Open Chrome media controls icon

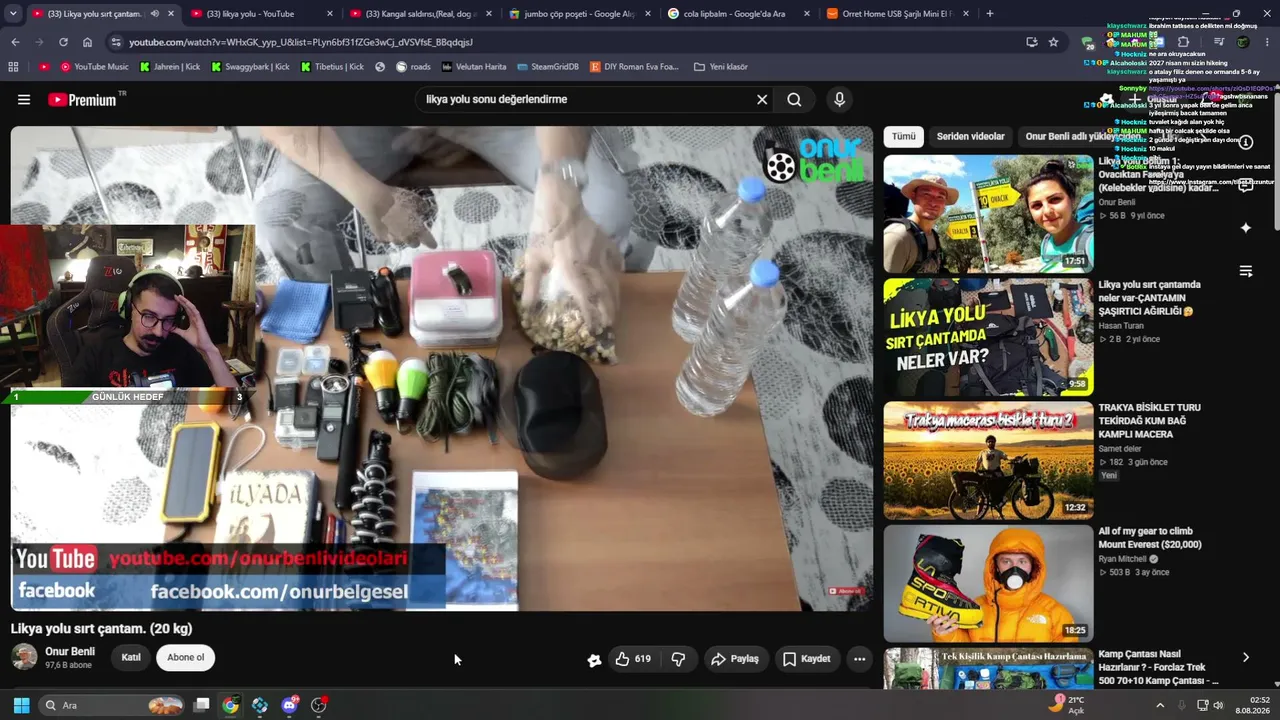click(1219, 42)
